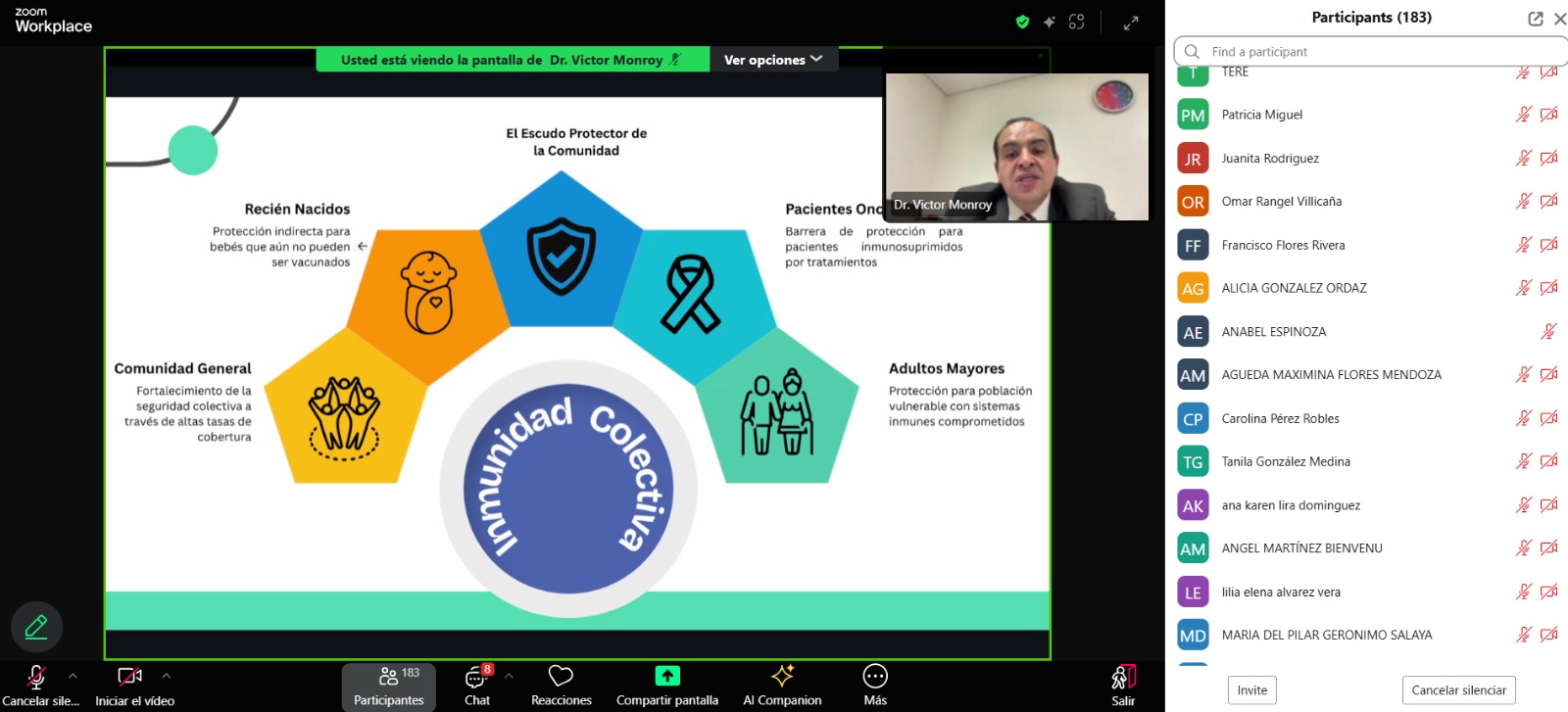Screen dimensions: 1568x712
Task: Toggle camera with Iniciar el vídeo
Action: (129, 677)
